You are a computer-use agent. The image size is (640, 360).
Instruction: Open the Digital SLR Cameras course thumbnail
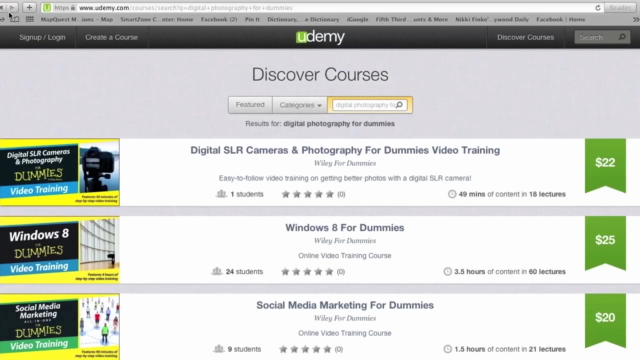click(x=60, y=172)
